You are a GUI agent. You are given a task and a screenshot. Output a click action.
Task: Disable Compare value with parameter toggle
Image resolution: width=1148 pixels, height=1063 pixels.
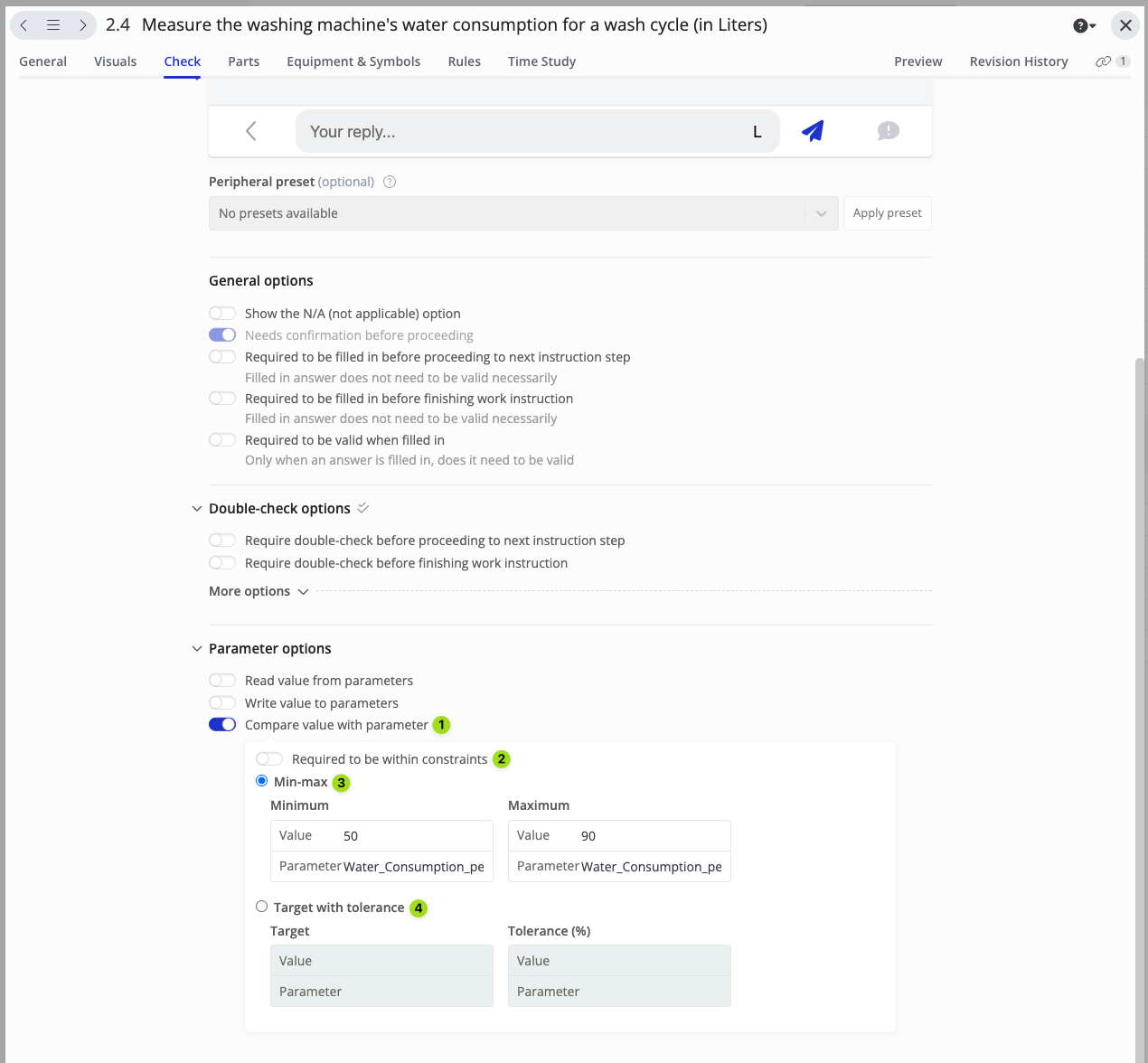222,725
